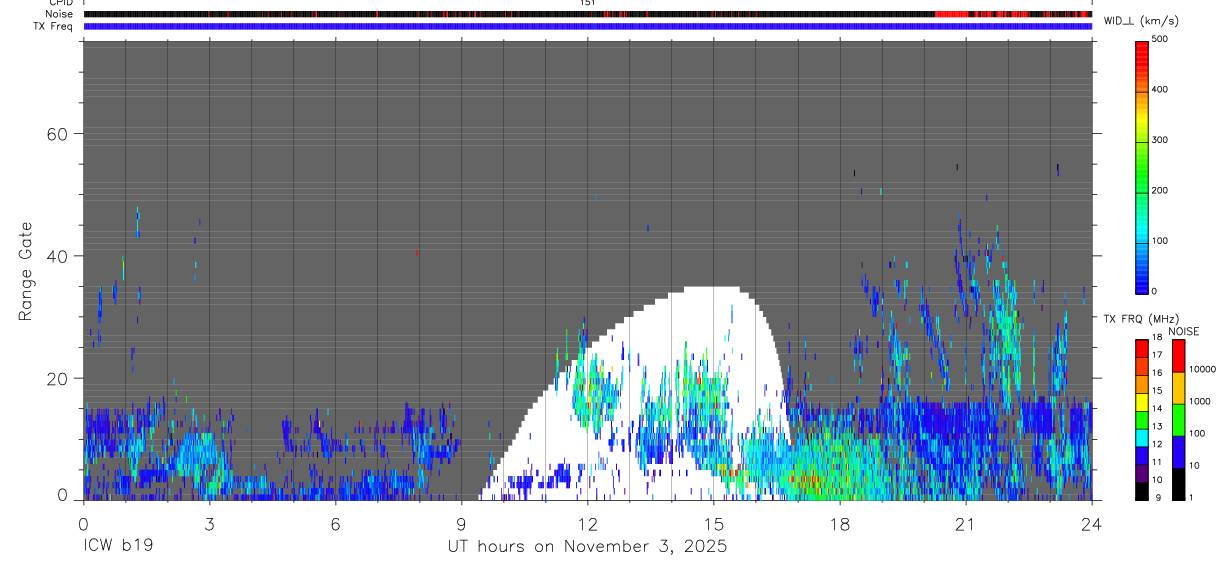
Task: Click the 500 tick on the width colorbar
Action: (x=1161, y=39)
